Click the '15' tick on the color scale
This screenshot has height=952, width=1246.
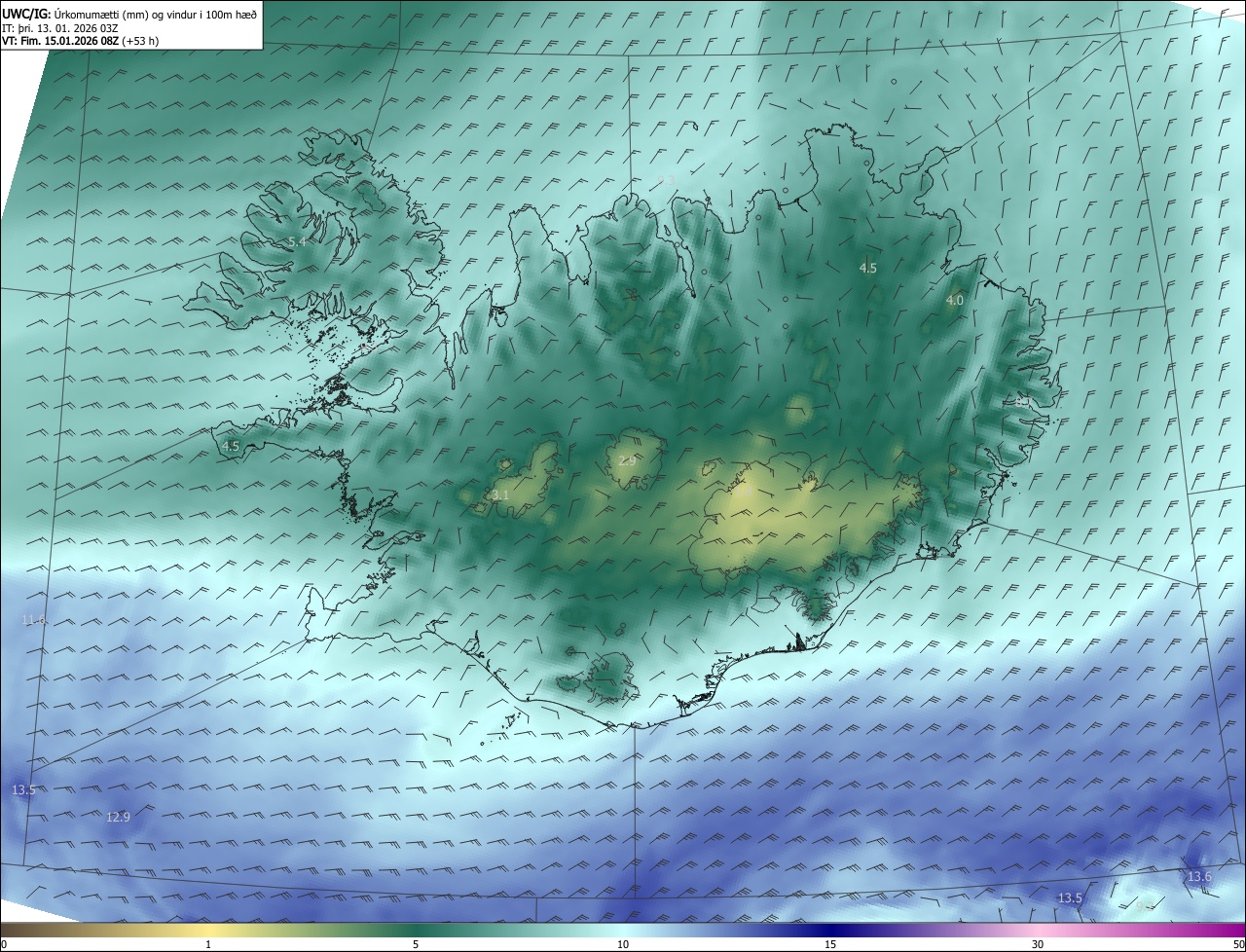[830, 944]
